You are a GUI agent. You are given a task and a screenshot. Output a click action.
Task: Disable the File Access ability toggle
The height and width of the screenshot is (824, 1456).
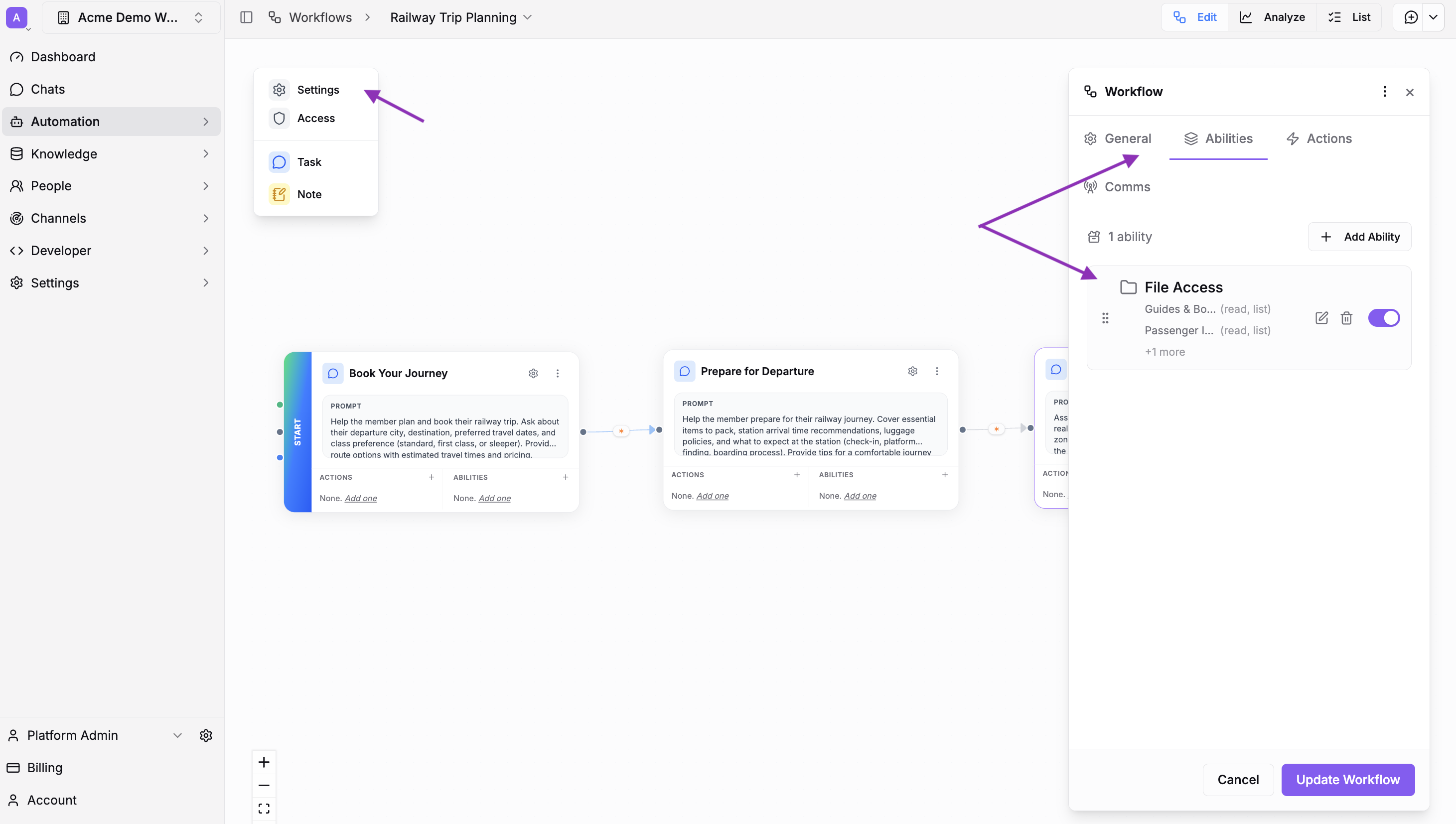1384,317
